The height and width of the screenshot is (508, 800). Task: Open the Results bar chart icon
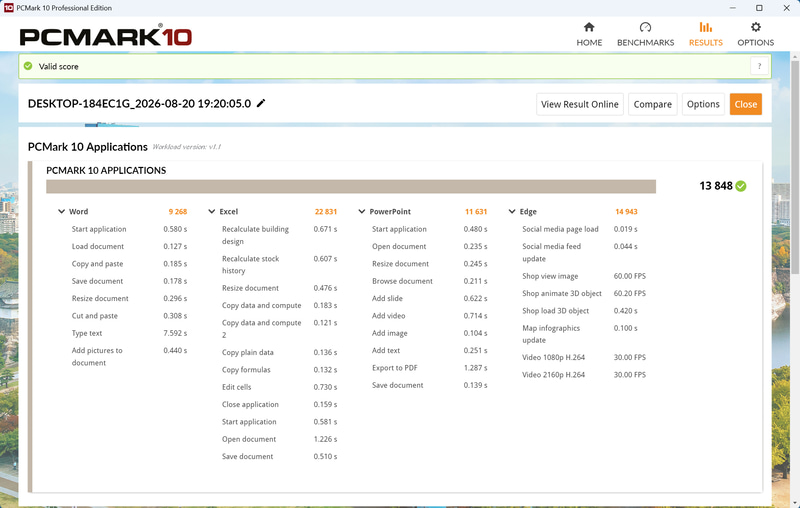pos(706,27)
